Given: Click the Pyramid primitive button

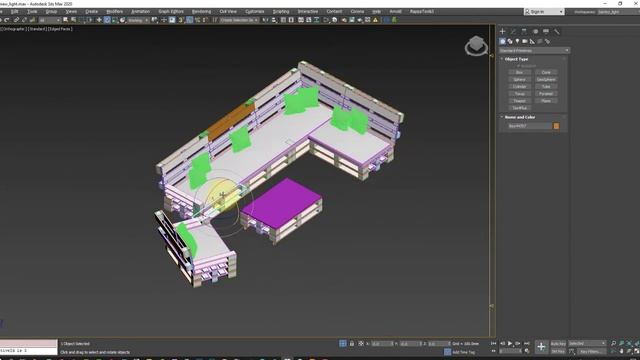Looking at the screenshot, I should pos(546,94).
